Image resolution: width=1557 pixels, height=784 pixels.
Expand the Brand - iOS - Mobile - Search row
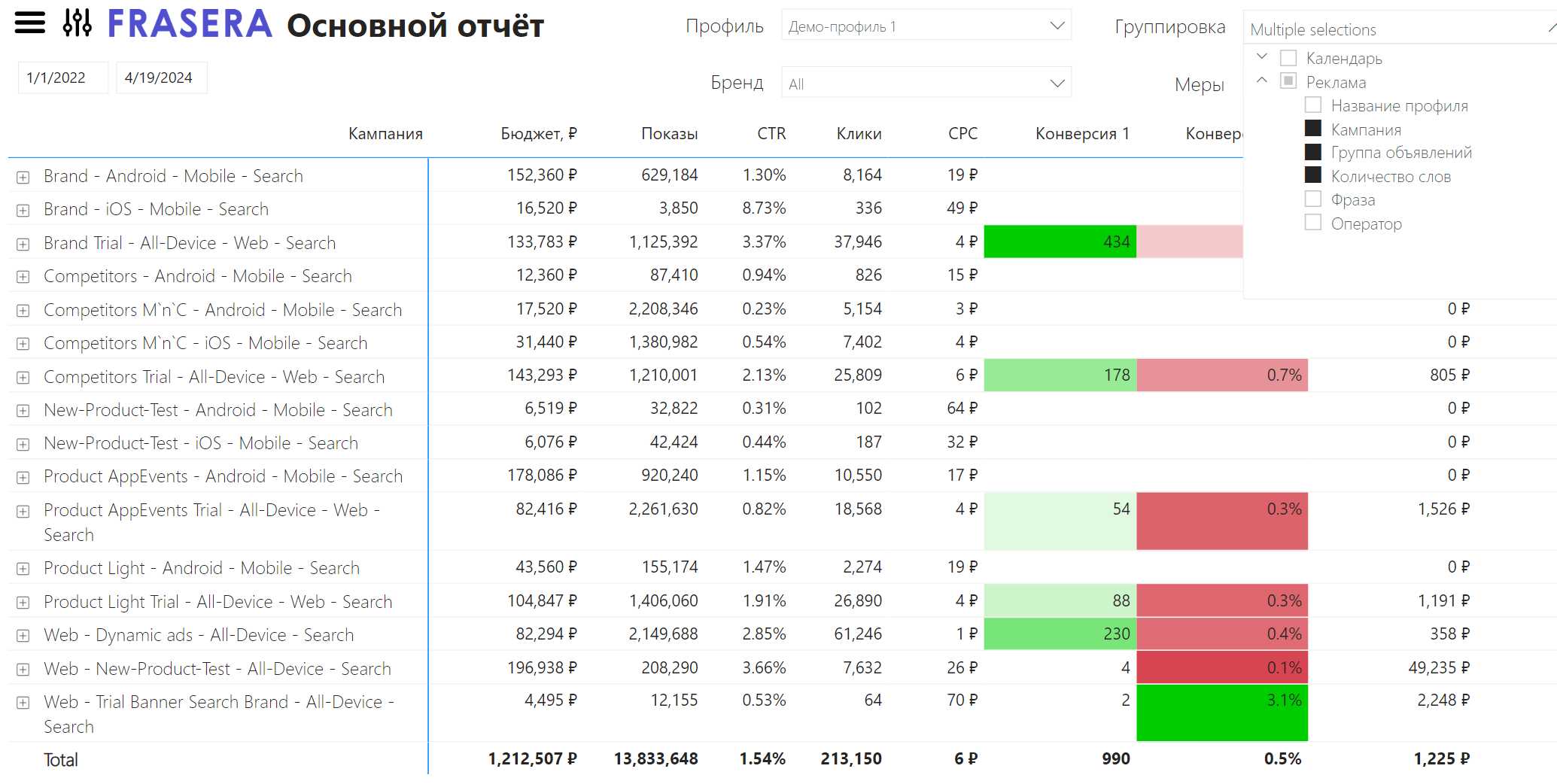point(23,211)
